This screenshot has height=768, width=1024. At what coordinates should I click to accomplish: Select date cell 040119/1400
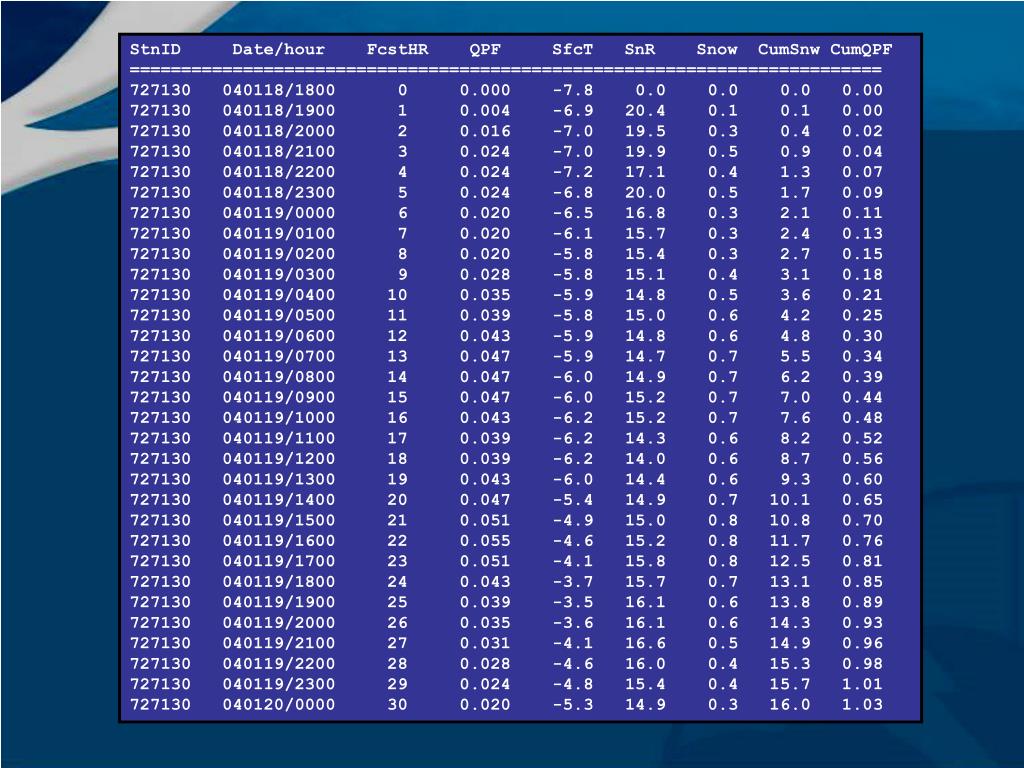coord(279,500)
